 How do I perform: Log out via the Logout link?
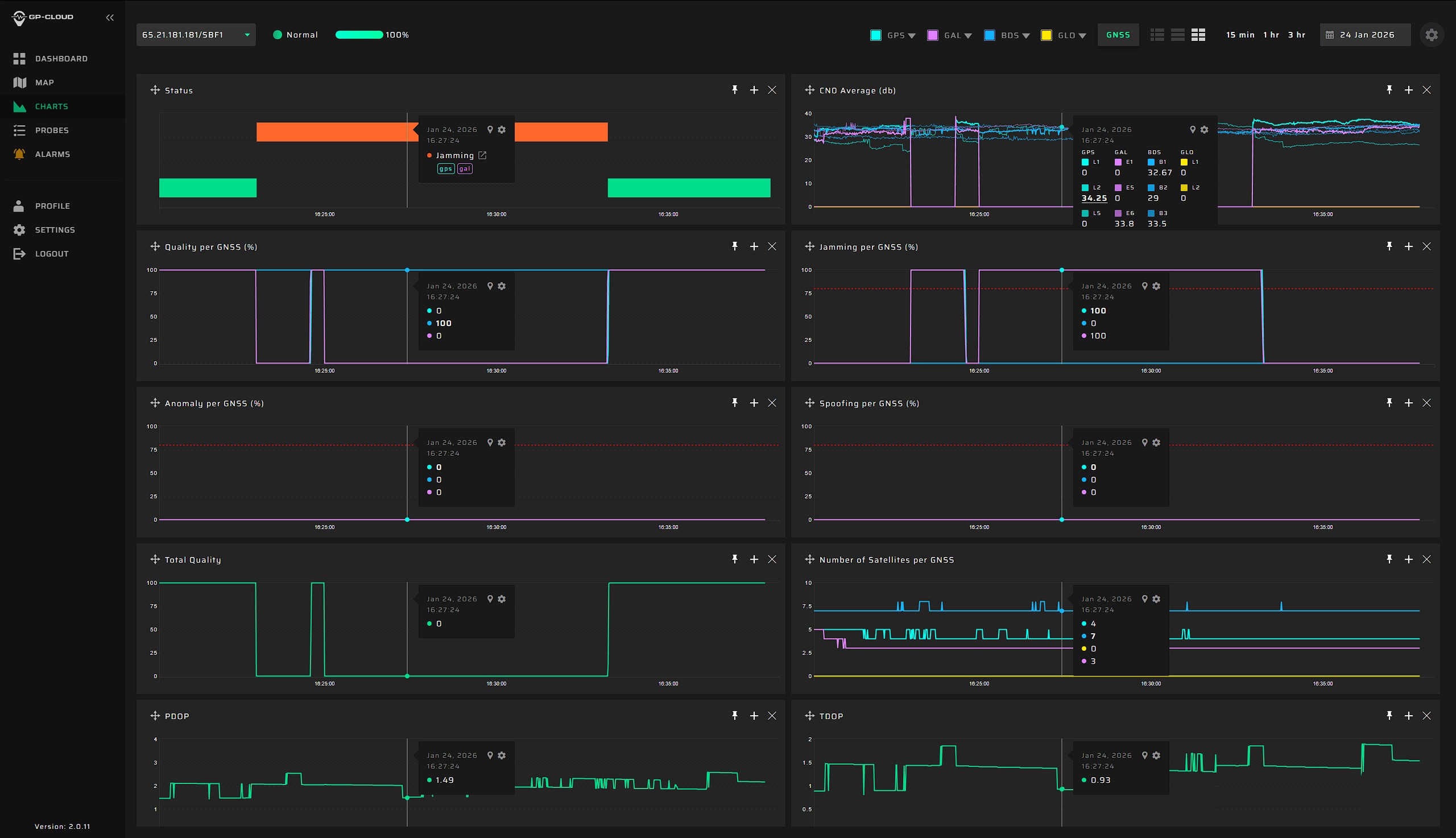(62, 254)
